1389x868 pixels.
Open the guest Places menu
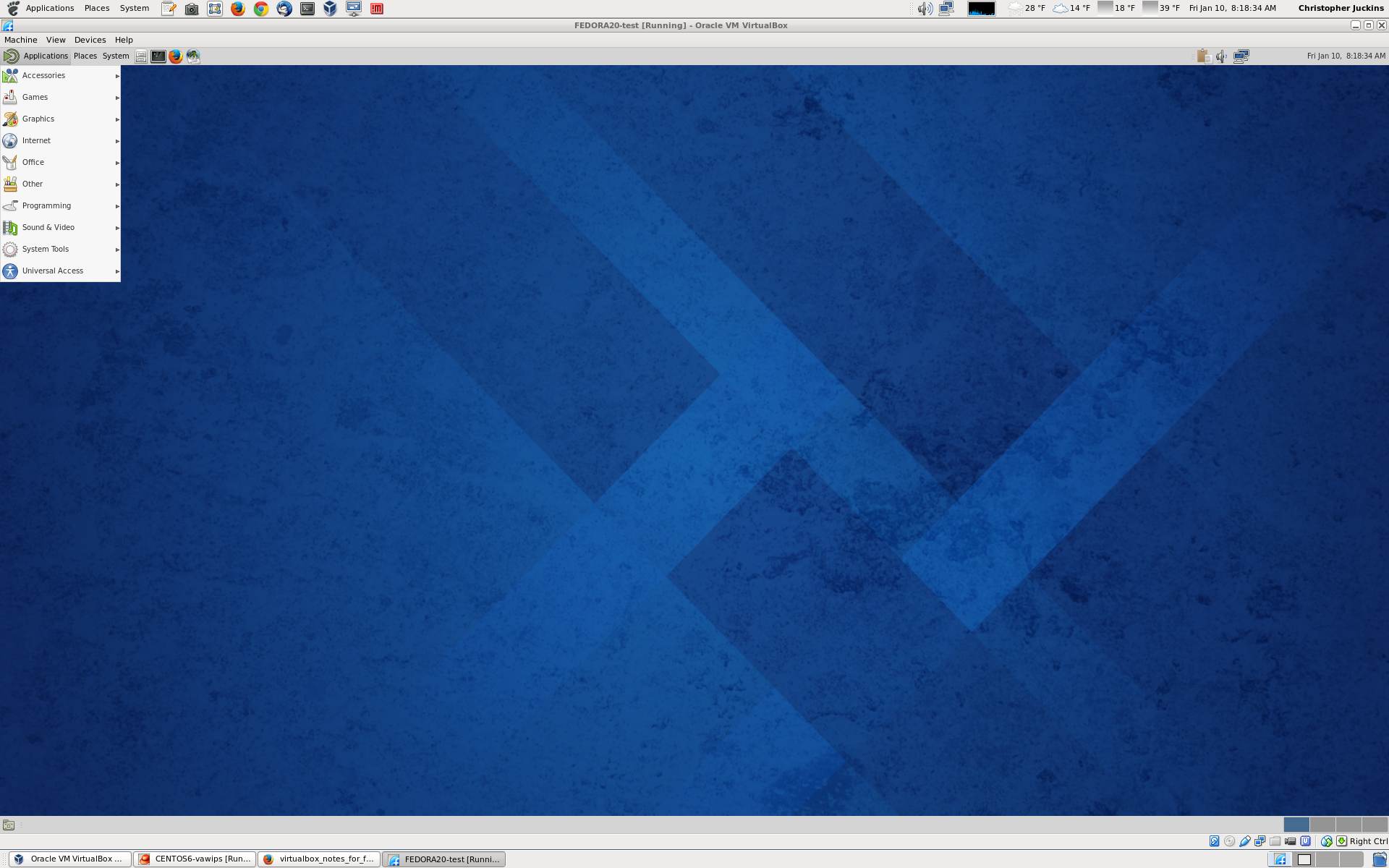pyautogui.click(x=85, y=56)
